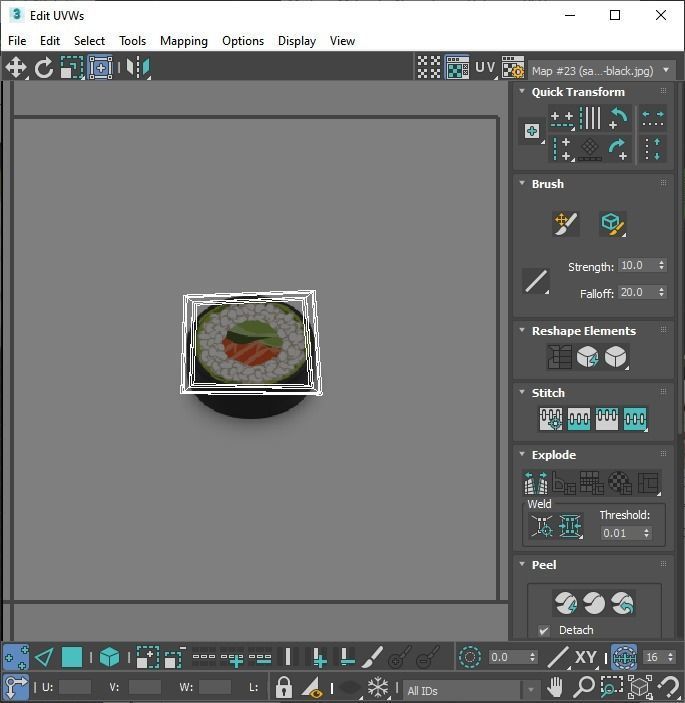Click the Relax custom icon
Image resolution: width=685 pixels, height=703 pixels.
click(x=616, y=357)
